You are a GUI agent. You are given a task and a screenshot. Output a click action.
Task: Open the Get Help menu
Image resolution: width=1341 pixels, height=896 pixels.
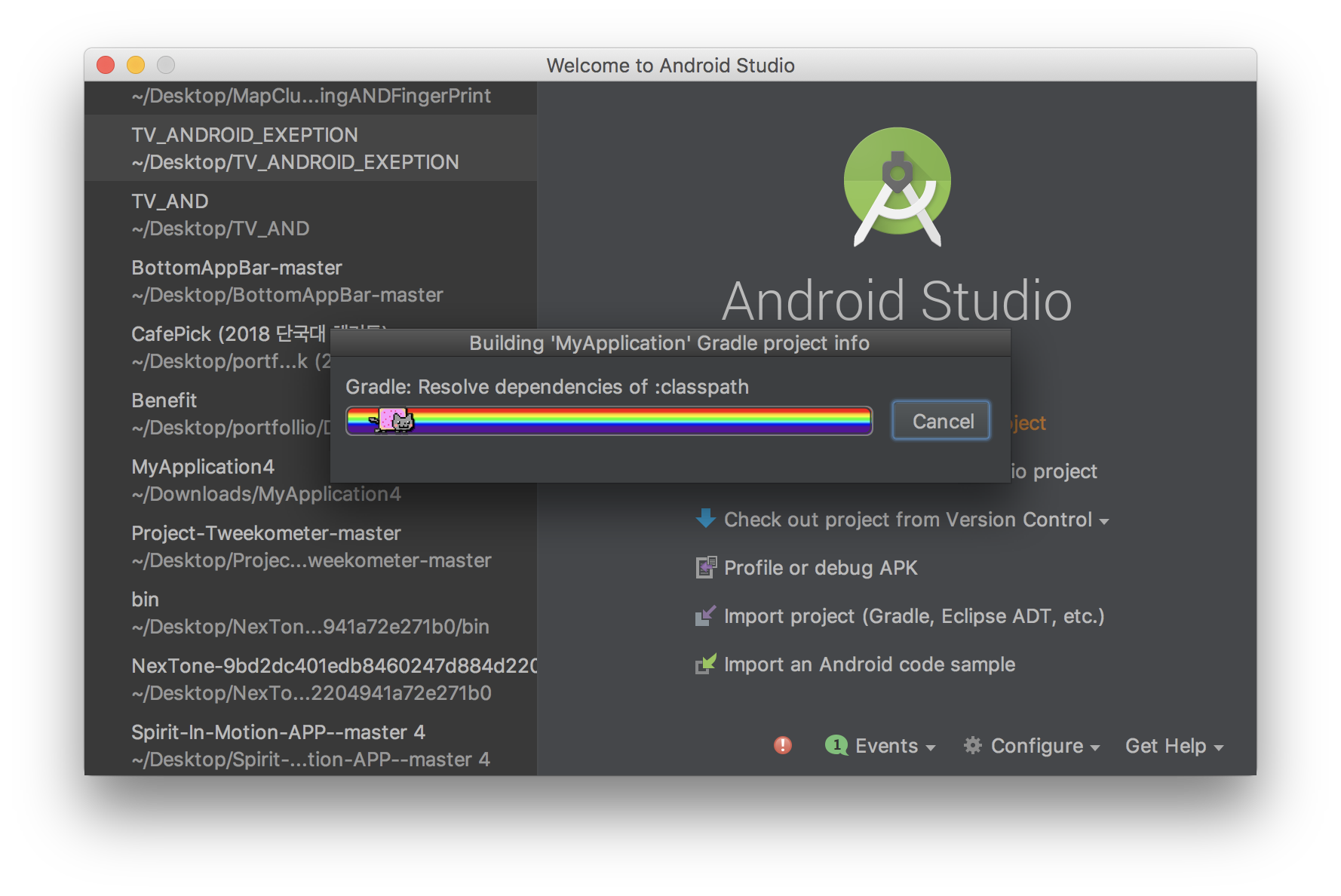pos(1174,746)
